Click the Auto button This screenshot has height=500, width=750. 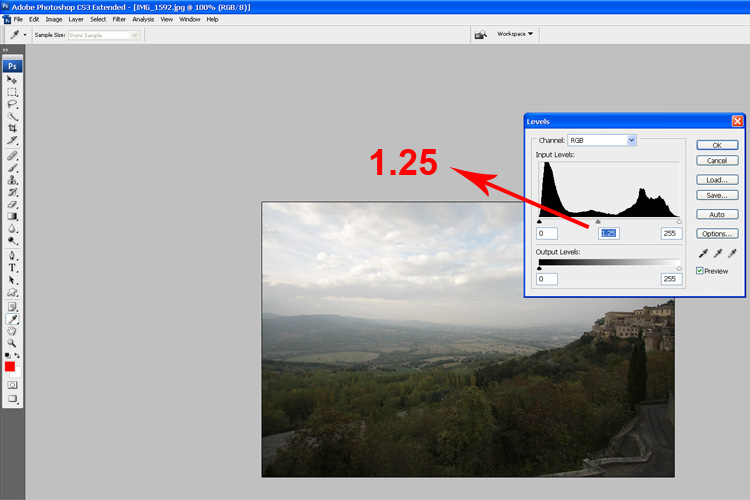click(716, 214)
